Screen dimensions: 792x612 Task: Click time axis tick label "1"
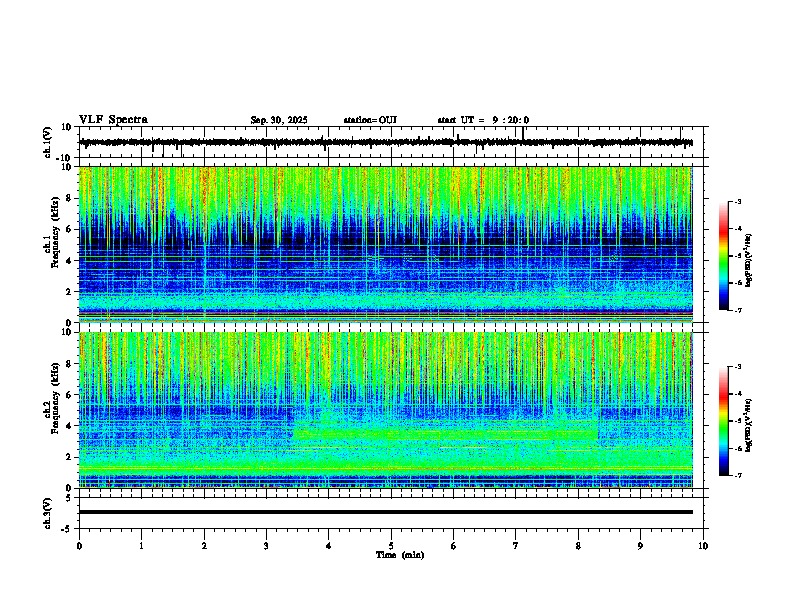pos(141,546)
